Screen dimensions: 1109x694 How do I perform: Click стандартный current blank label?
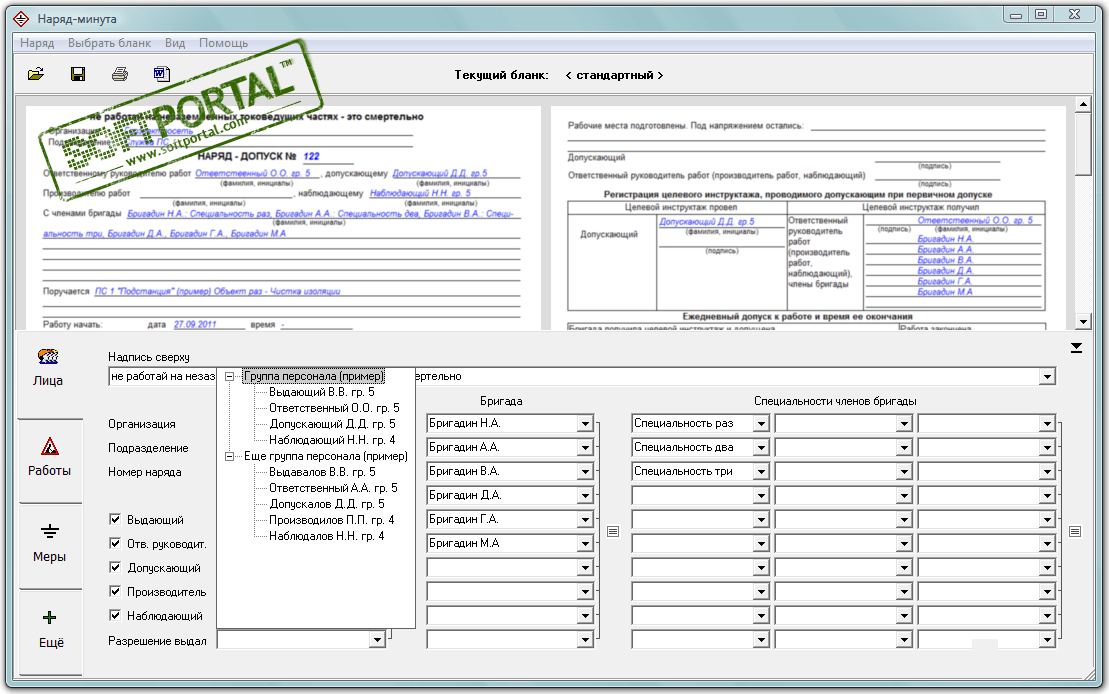[x=615, y=75]
